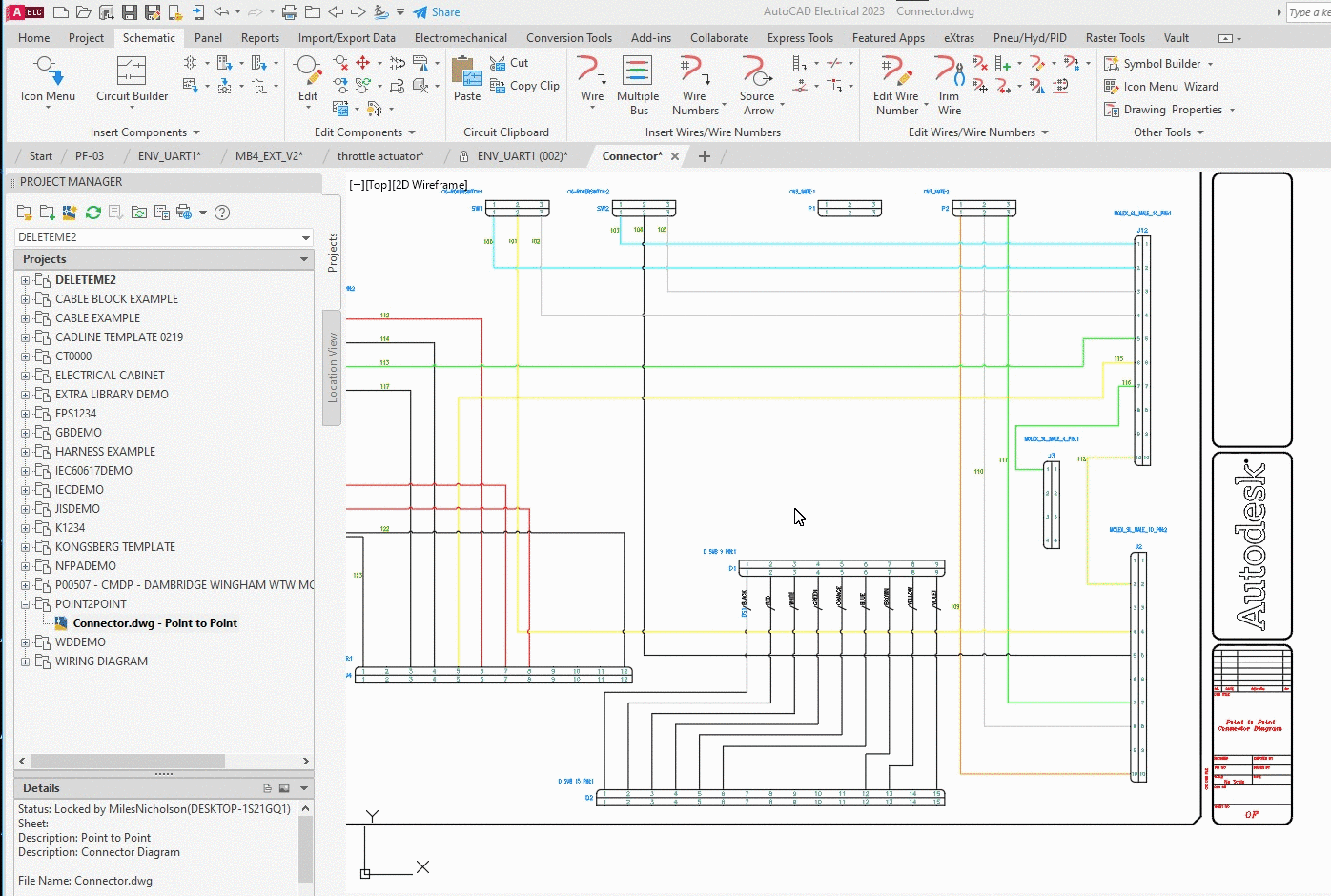This screenshot has width=1331, height=896.
Task: Expand the WDDEMO project tree node
Action: [x=25, y=642]
